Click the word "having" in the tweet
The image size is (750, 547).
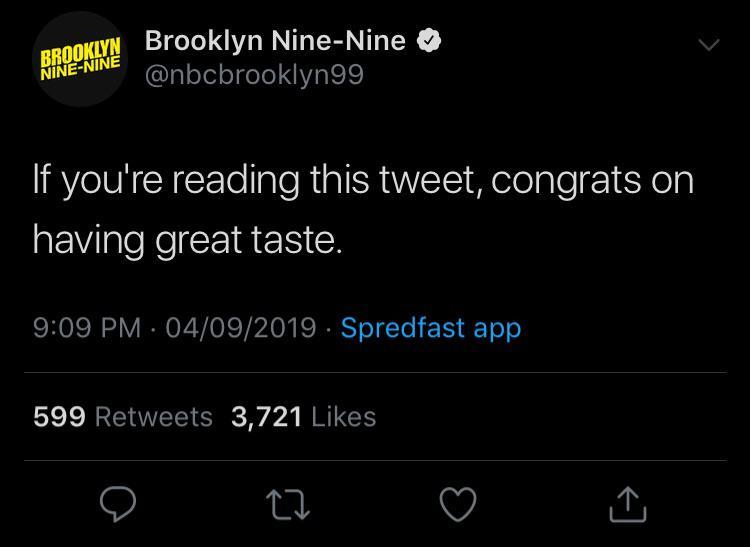pyautogui.click(x=88, y=240)
